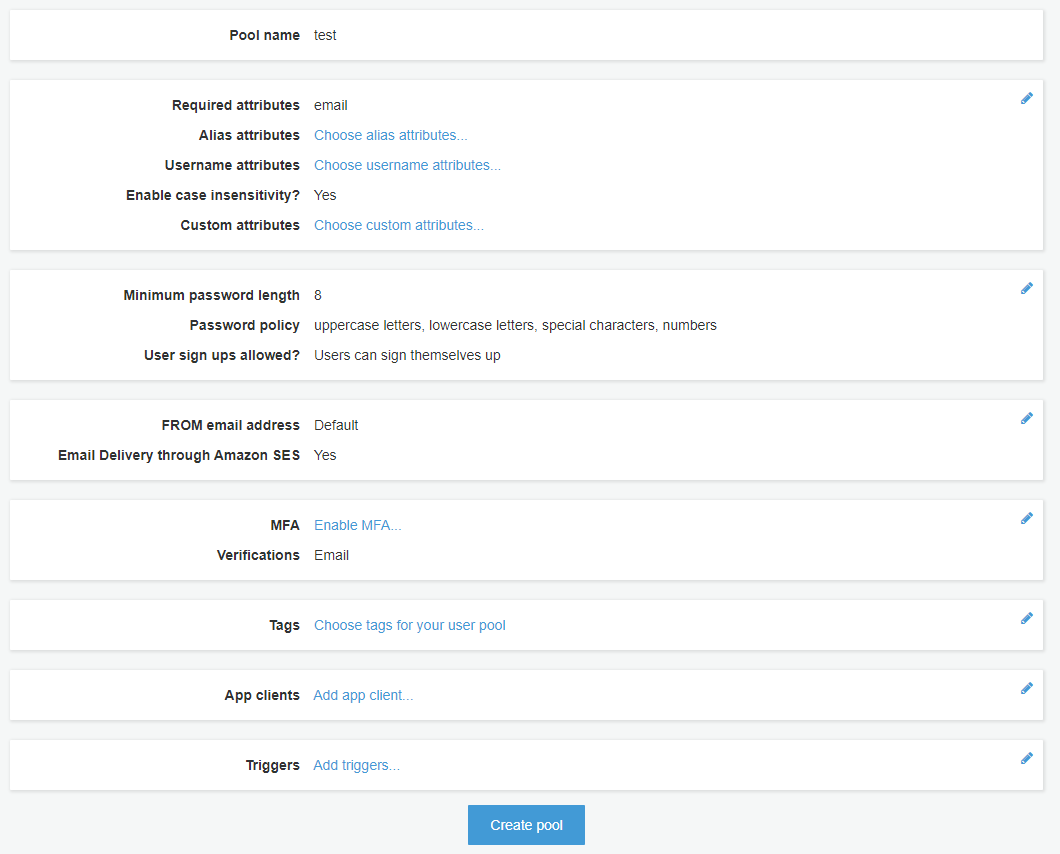Edit the FROM email address section pencil
The width and height of the screenshot is (1060, 854).
pos(1026,419)
